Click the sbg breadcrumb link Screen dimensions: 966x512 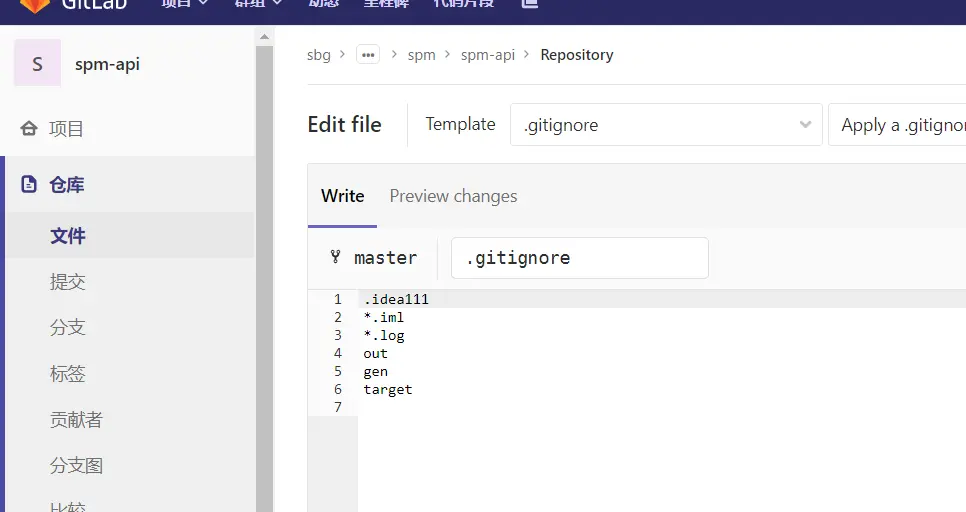point(319,55)
